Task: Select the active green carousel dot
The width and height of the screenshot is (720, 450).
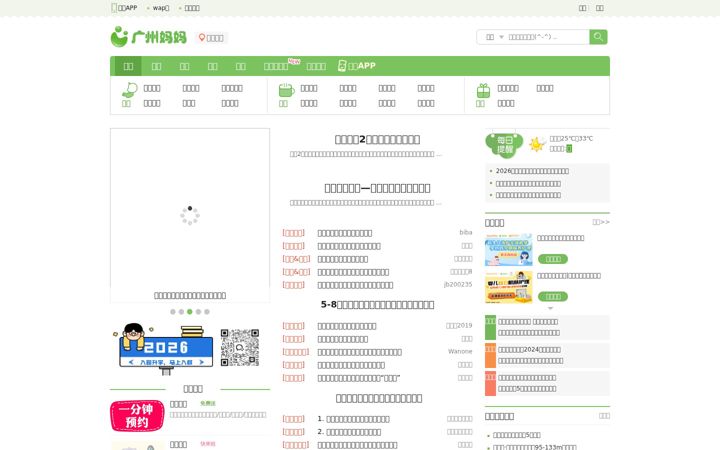Action: (x=190, y=312)
